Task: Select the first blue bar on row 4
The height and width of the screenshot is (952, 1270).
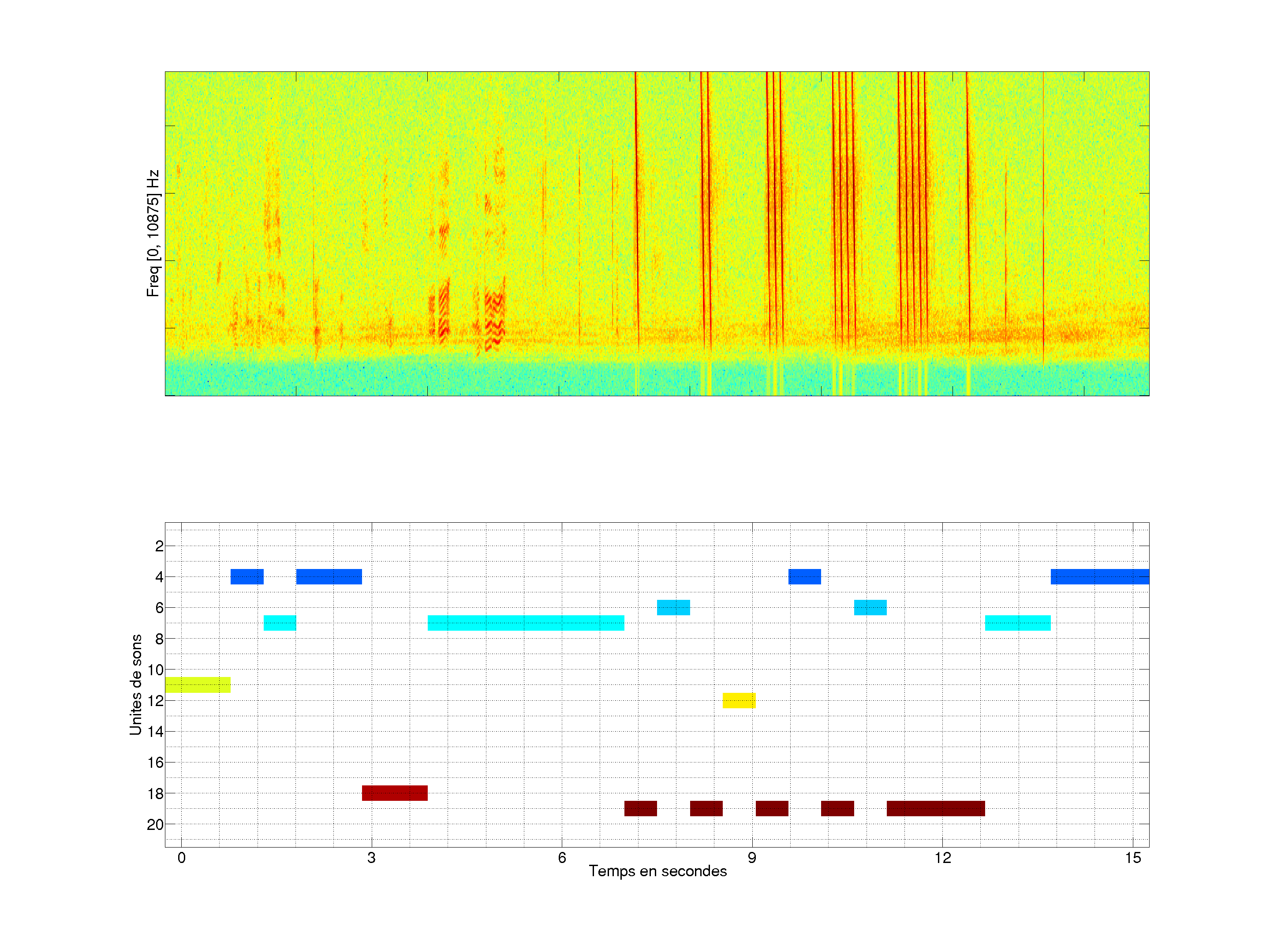Action: pyautogui.click(x=247, y=576)
